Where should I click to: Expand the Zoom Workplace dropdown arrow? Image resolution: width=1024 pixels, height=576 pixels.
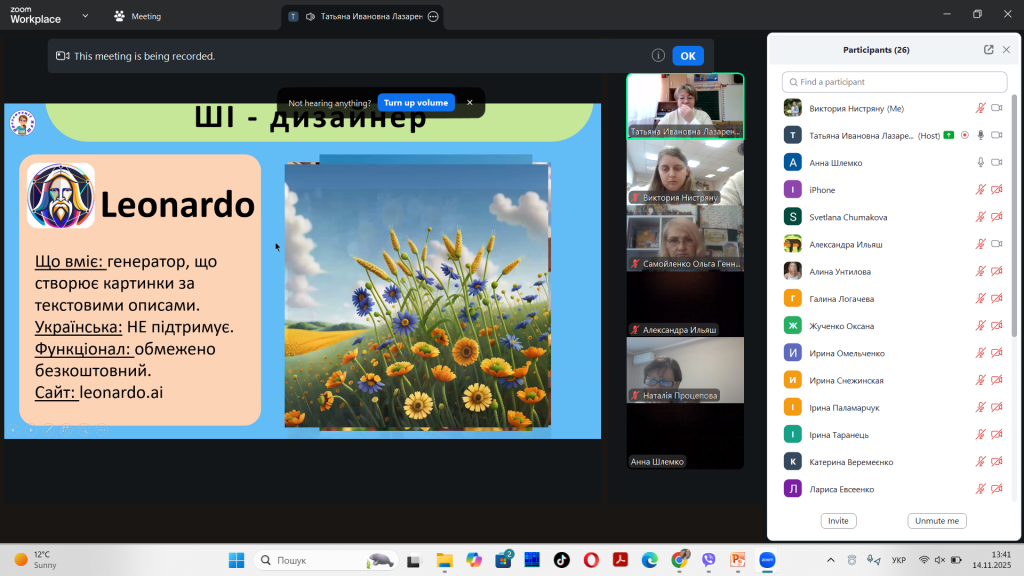tap(85, 16)
